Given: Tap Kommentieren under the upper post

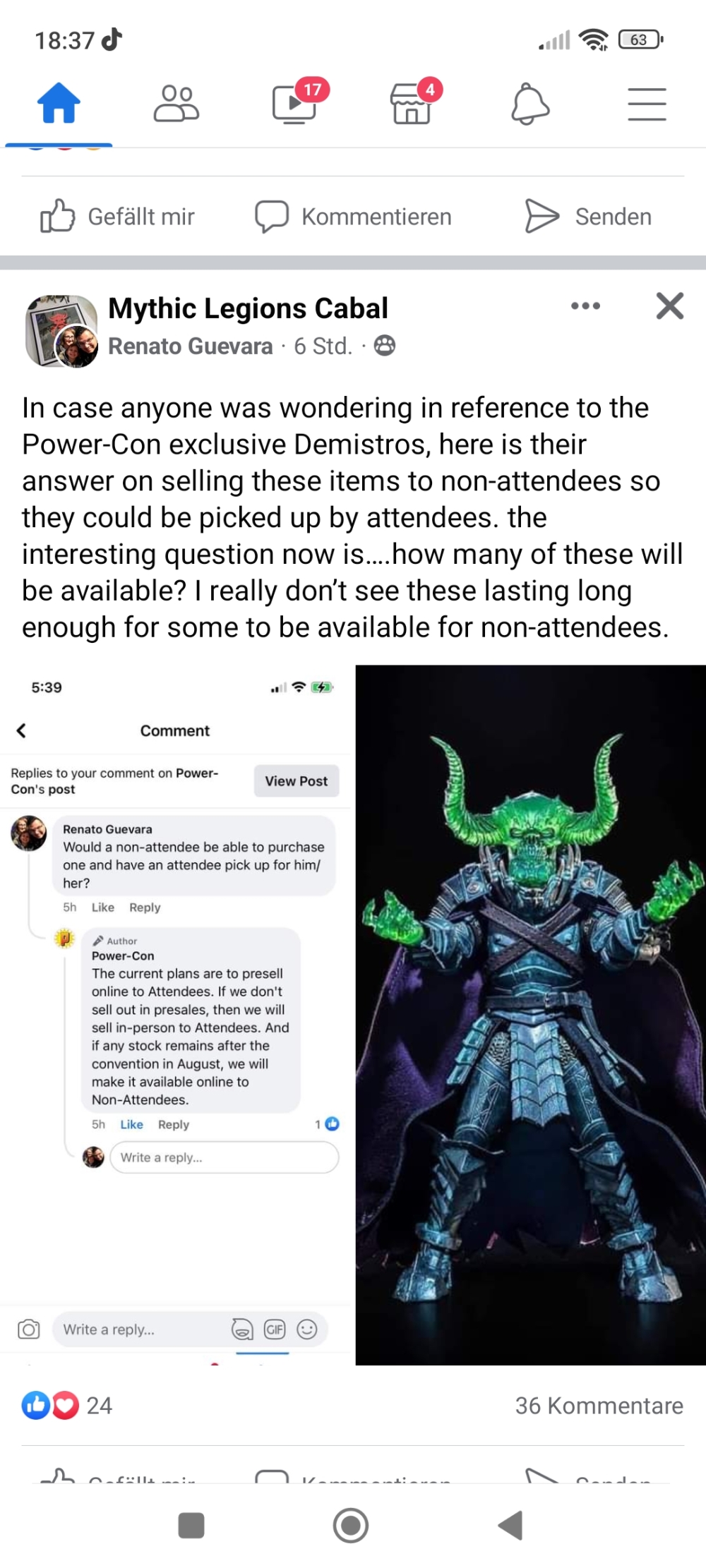Looking at the screenshot, I should click(x=353, y=216).
